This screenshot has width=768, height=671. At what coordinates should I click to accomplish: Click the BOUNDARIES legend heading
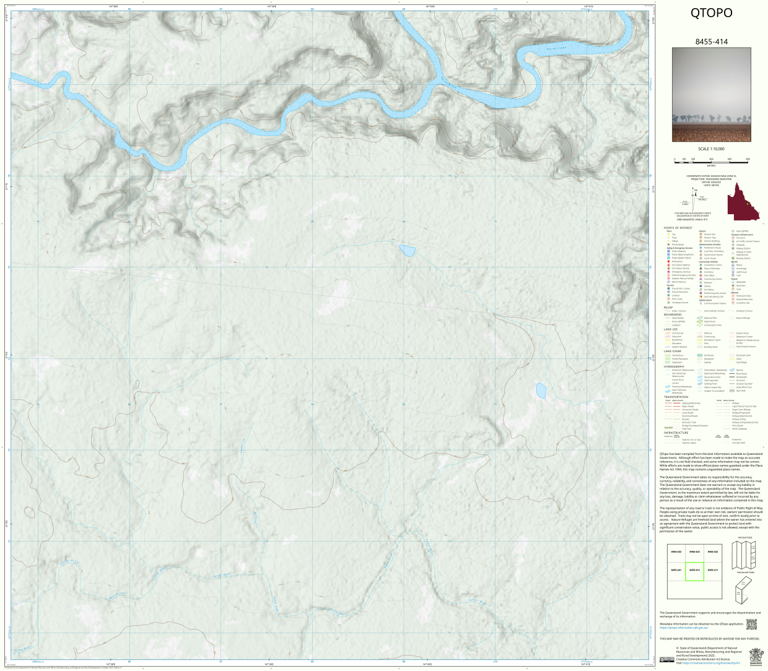pyautogui.click(x=672, y=314)
